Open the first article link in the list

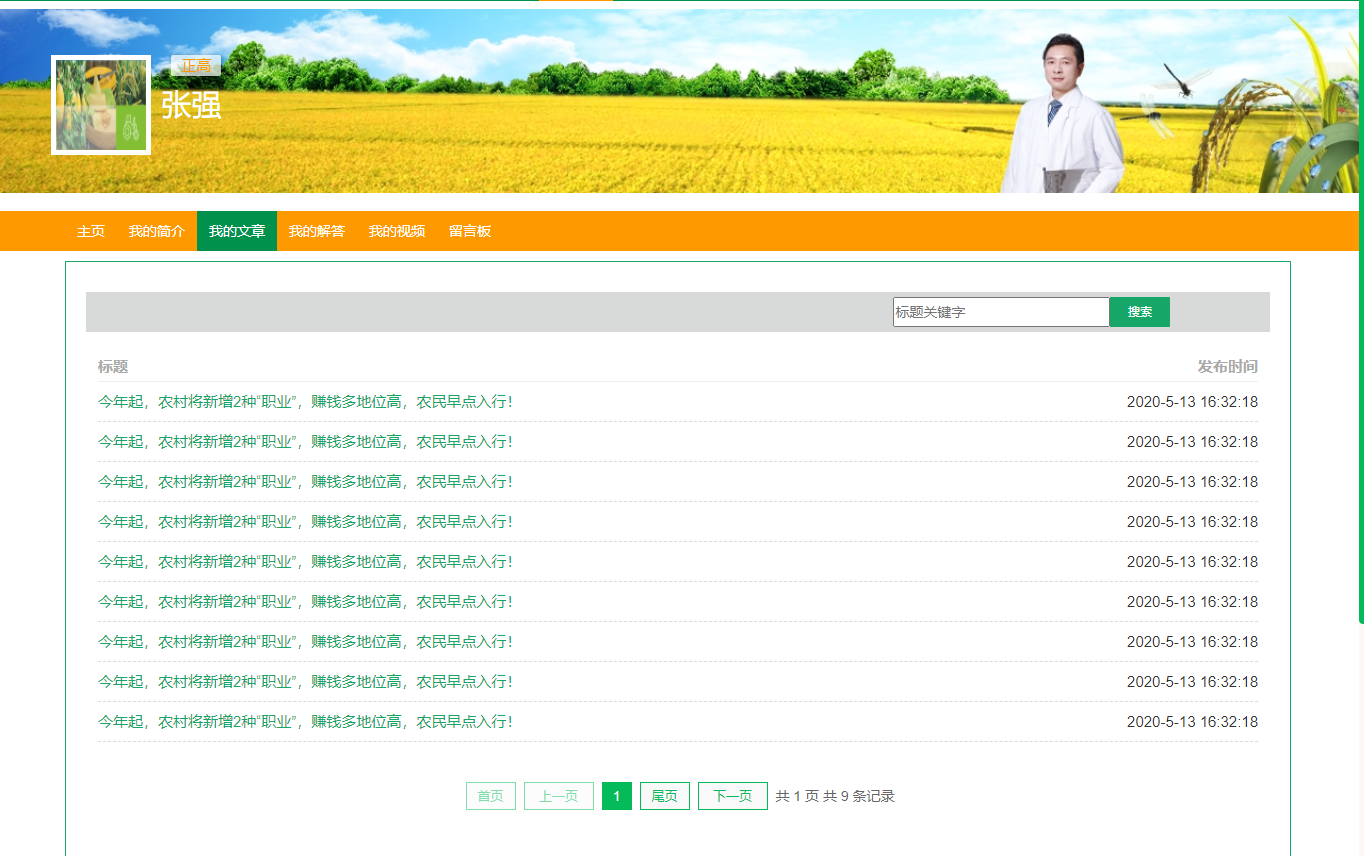pos(305,402)
